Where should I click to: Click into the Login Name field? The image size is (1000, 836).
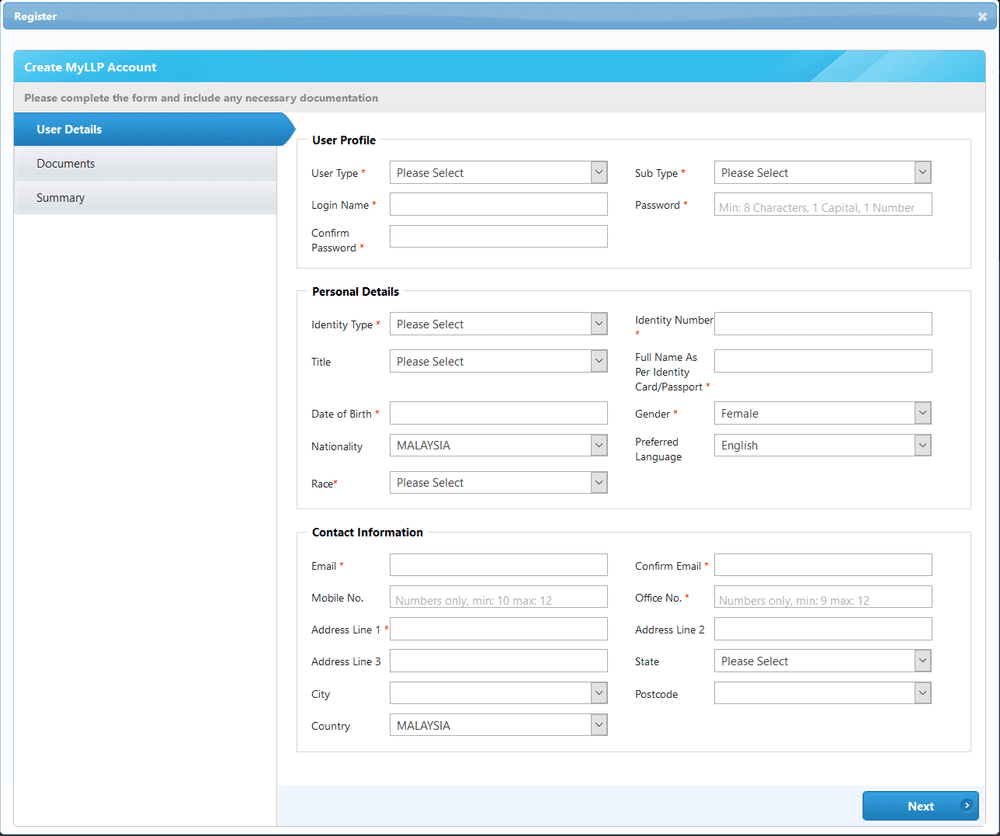tap(498, 203)
